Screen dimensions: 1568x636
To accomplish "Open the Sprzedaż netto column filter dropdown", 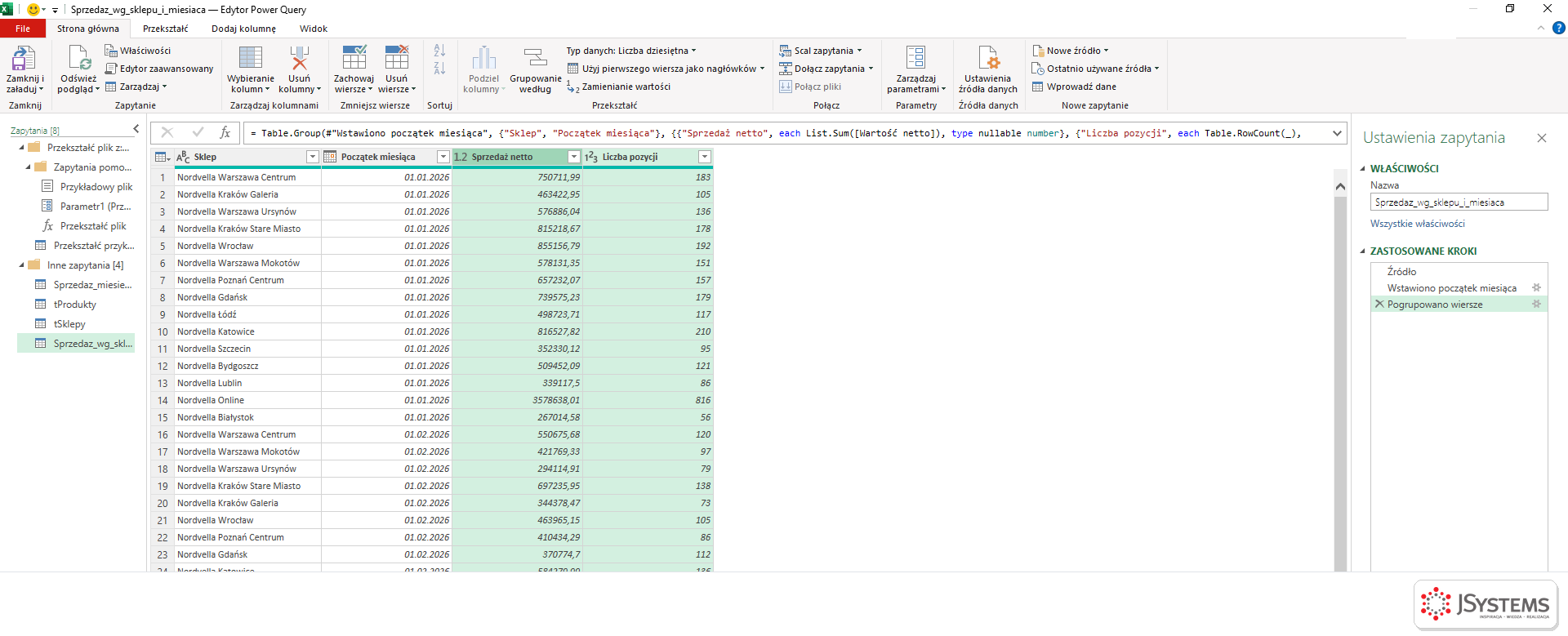I will (x=573, y=157).
